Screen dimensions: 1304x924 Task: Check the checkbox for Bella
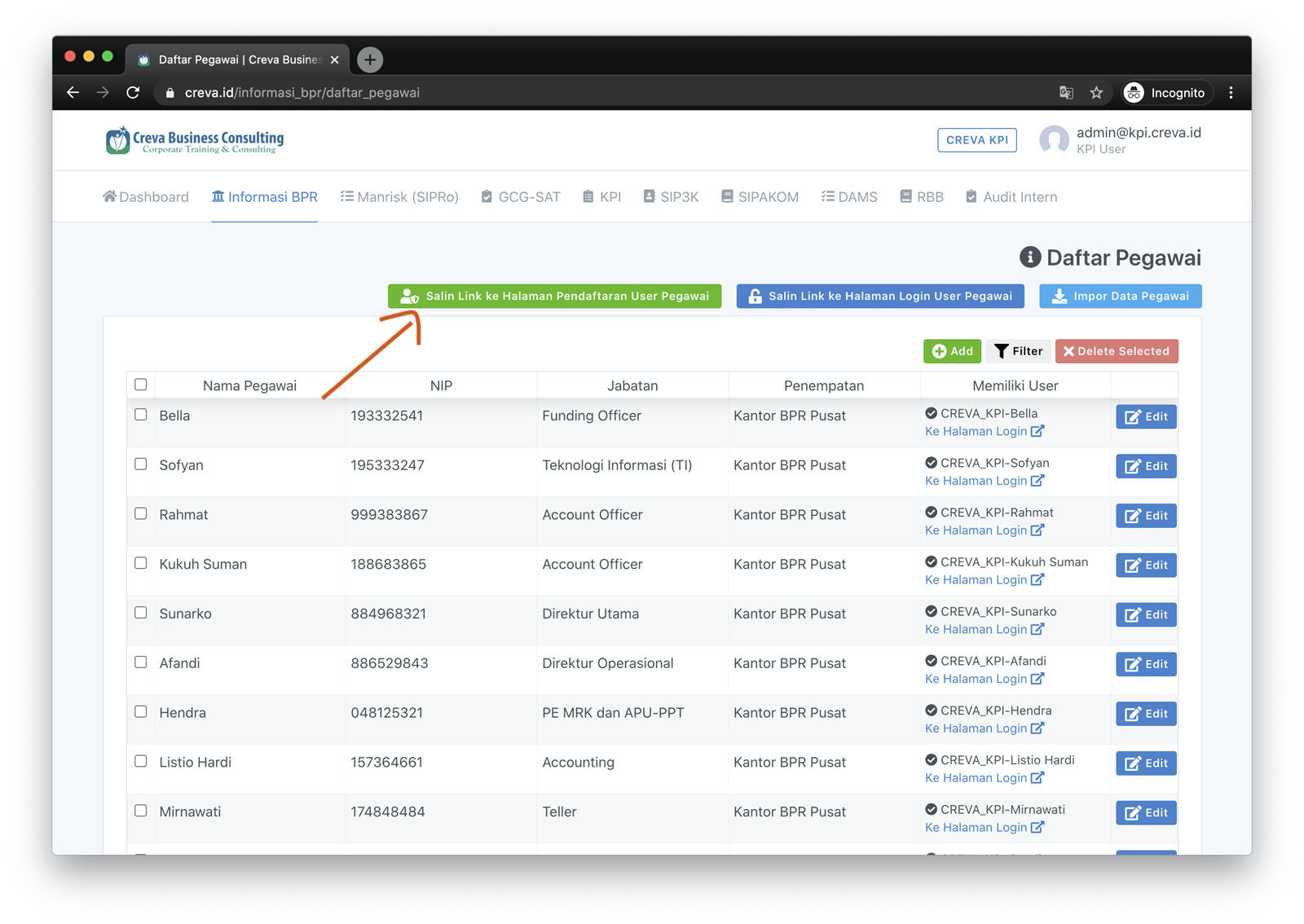click(141, 415)
